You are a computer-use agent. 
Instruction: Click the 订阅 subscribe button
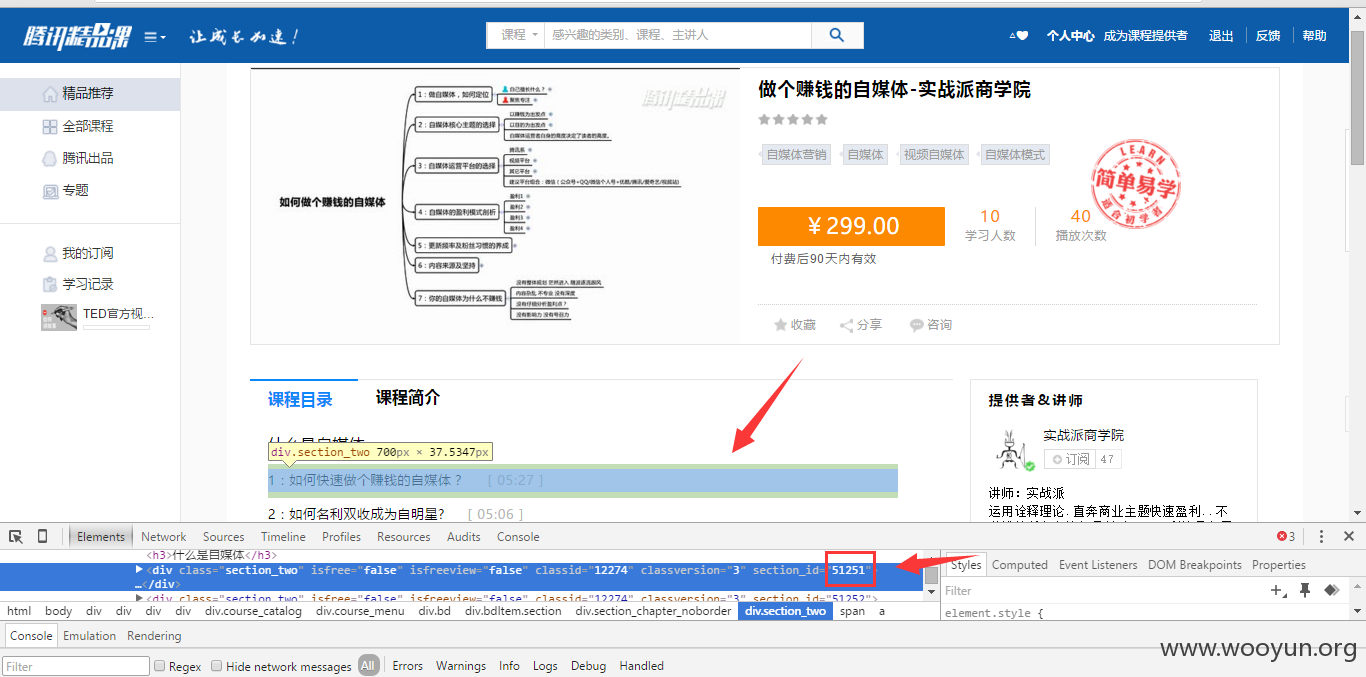tap(1070, 459)
